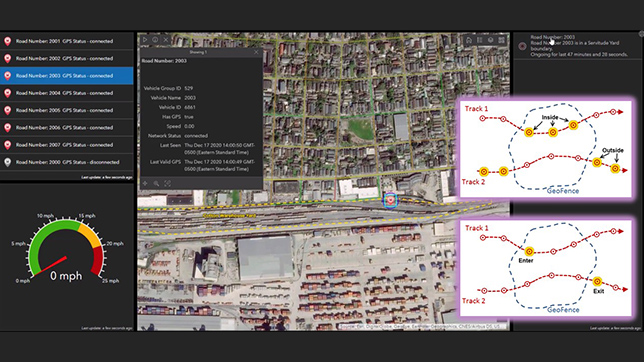This screenshot has width=644, height=362.
Task: Click the 'Network Status' value connected
Action: (196, 136)
